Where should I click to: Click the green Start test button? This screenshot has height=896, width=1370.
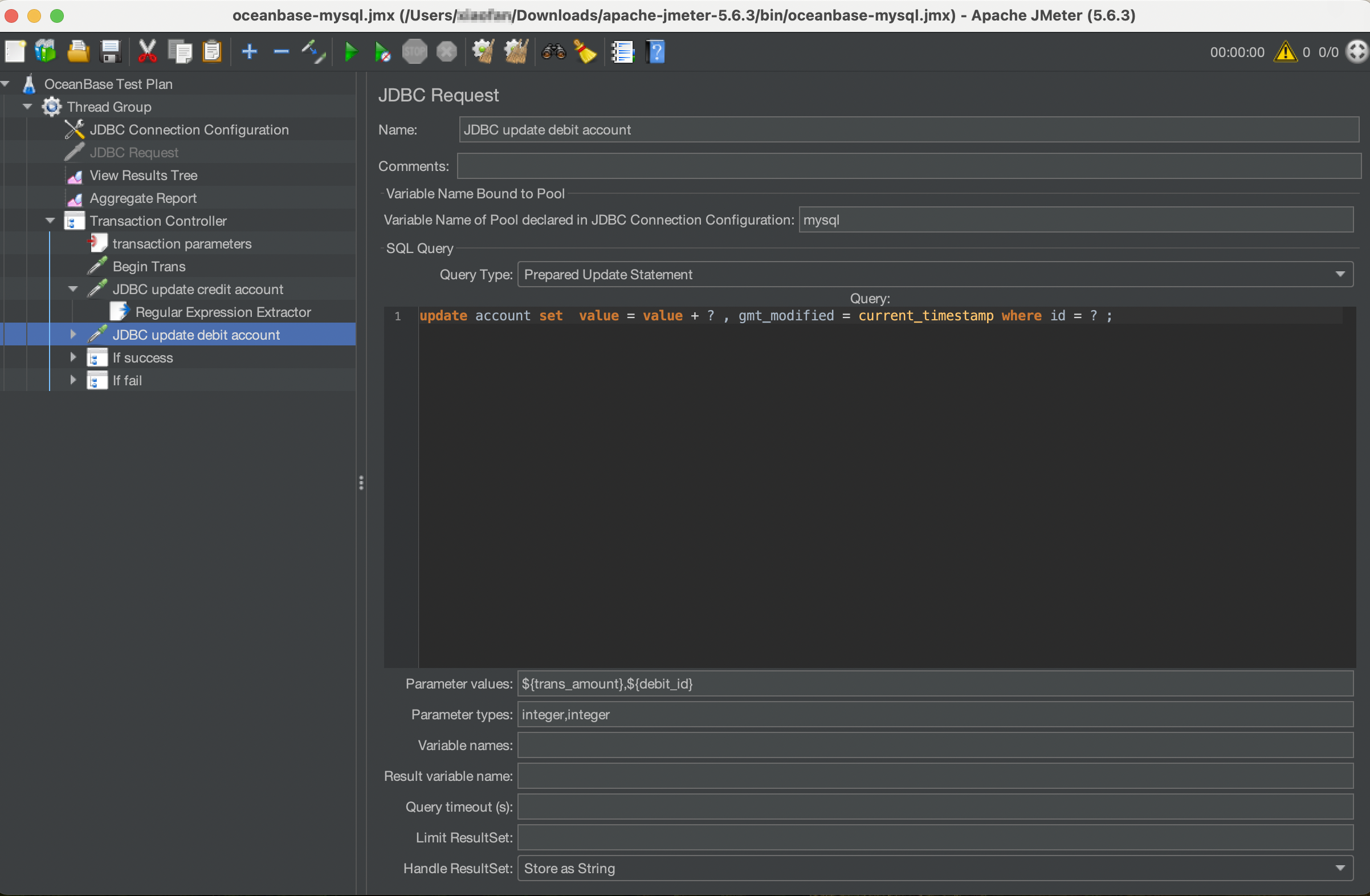point(350,52)
